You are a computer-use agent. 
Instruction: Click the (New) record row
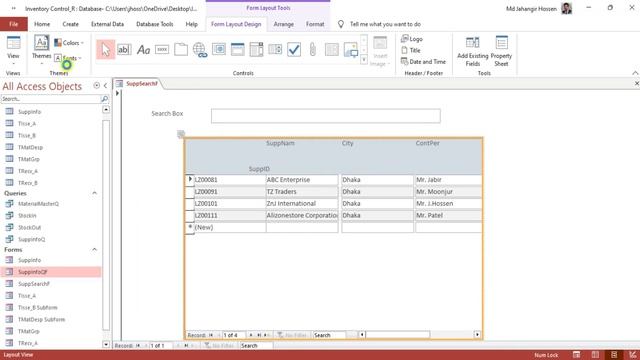point(334,227)
